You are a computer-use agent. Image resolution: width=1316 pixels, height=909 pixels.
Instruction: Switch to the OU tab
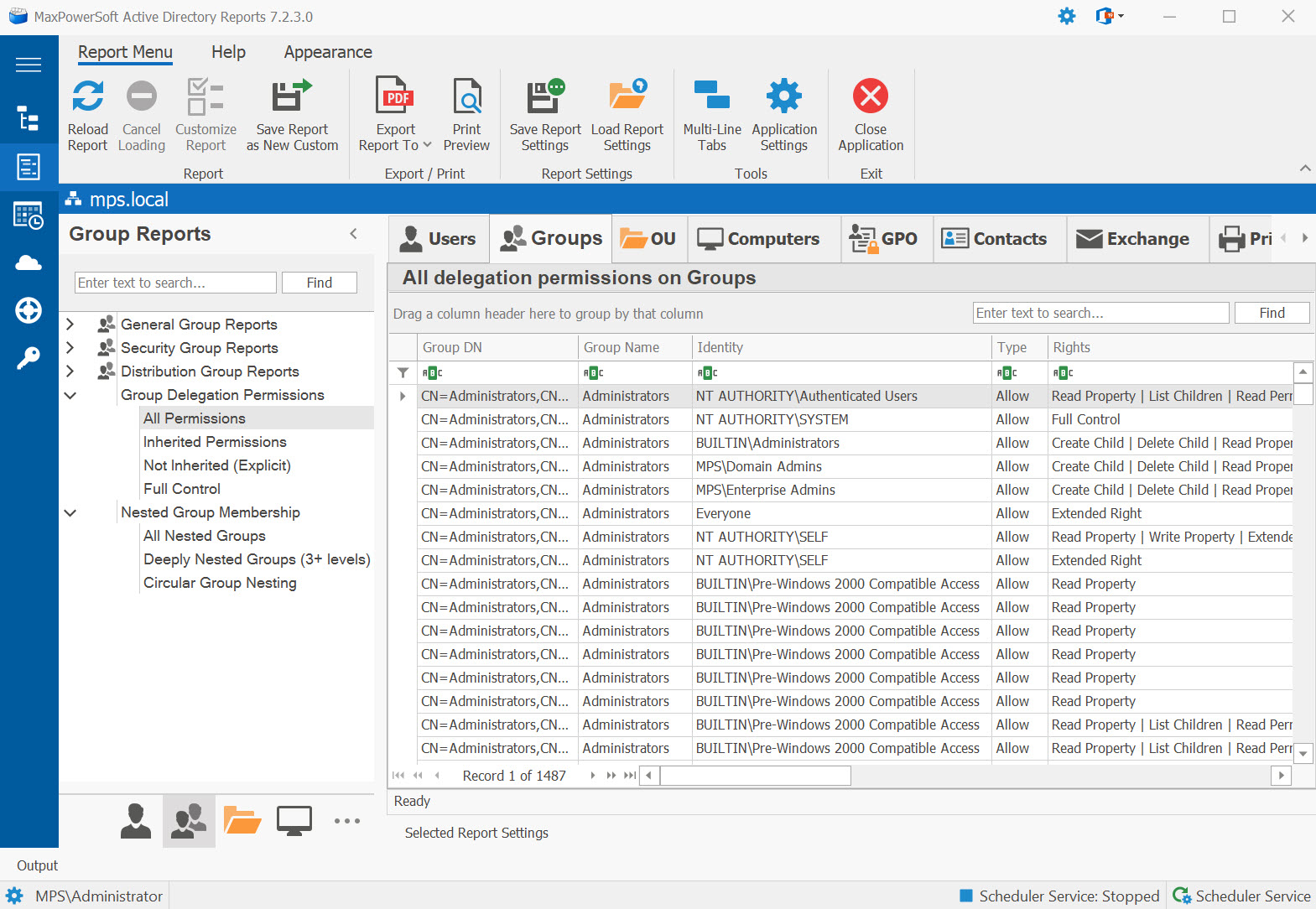(649, 239)
